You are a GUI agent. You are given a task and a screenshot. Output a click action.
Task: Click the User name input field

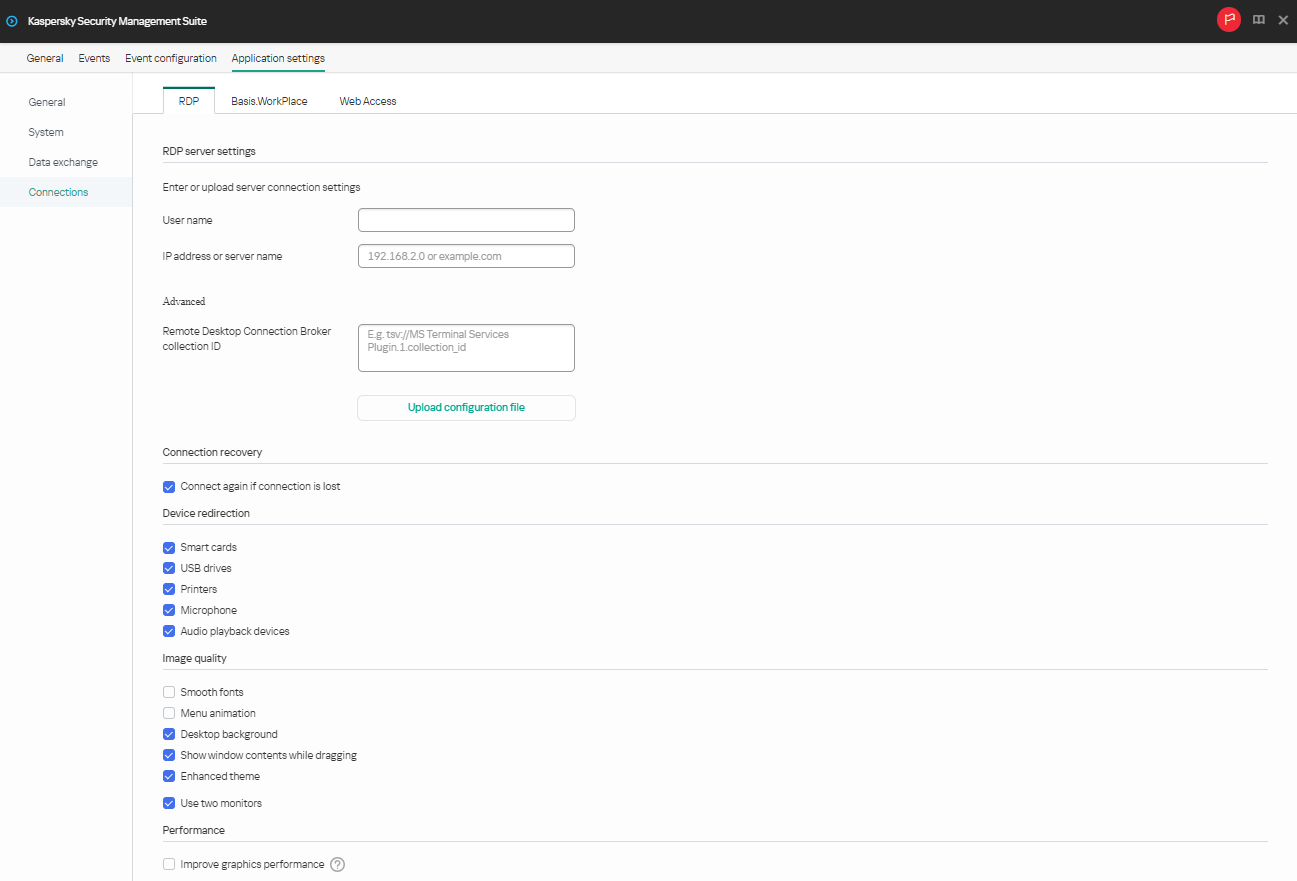pyautogui.click(x=466, y=219)
